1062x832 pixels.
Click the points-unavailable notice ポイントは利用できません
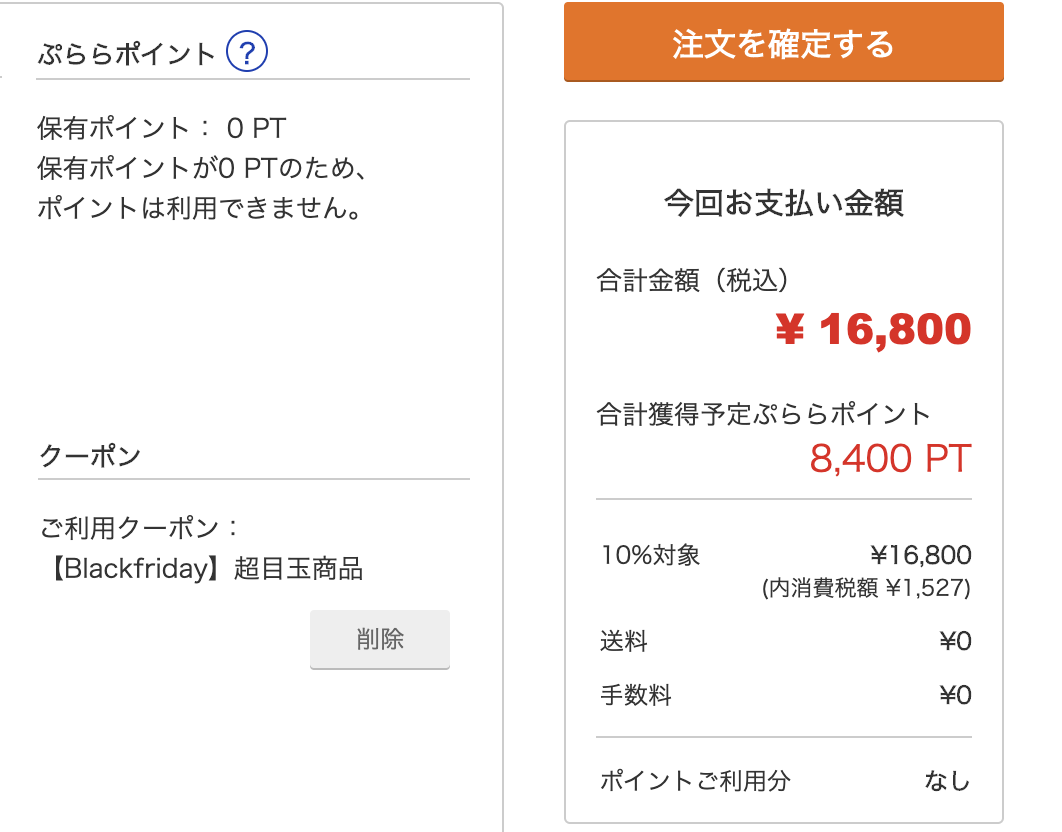(x=199, y=207)
